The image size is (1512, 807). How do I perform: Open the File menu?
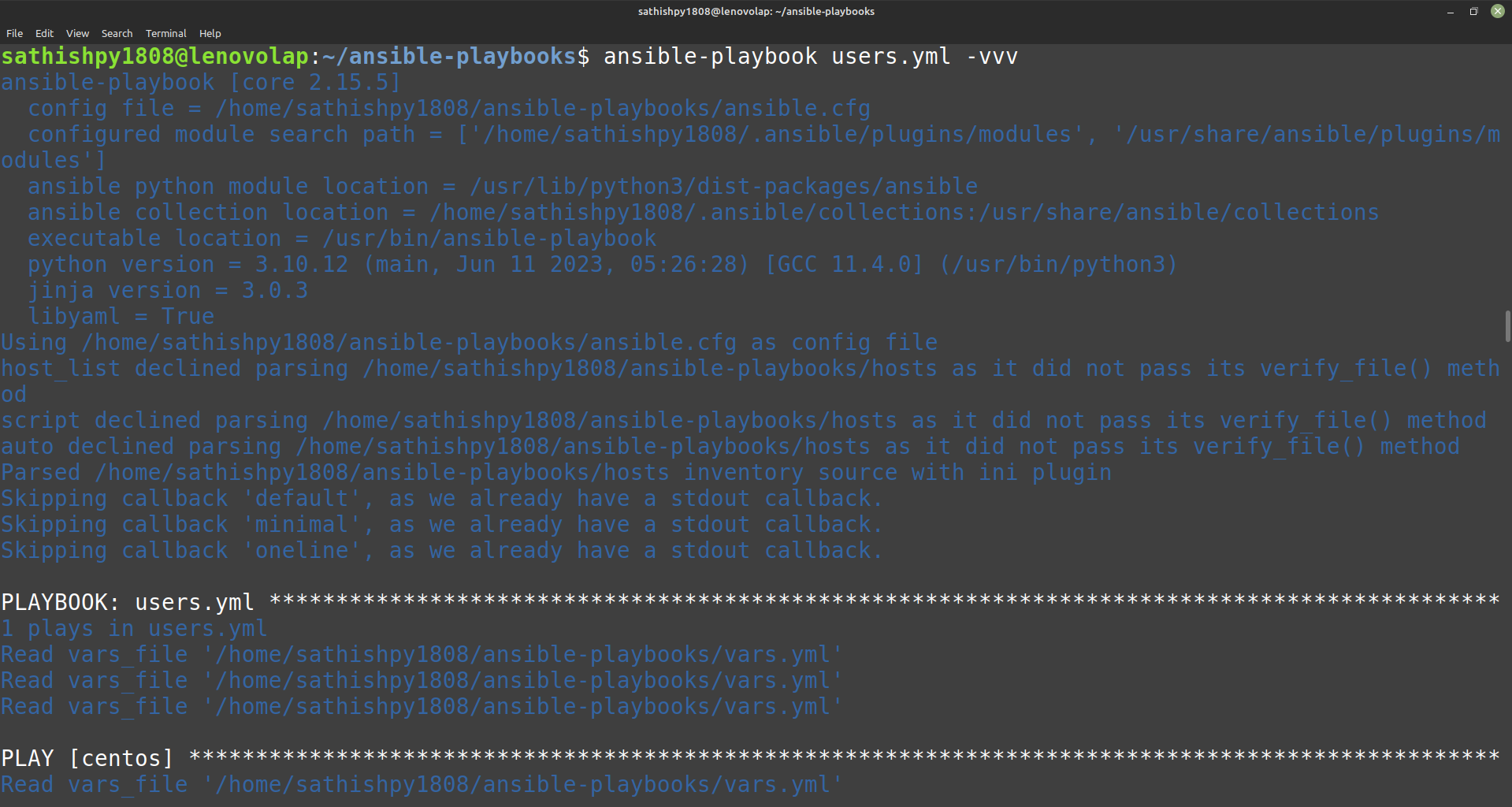tap(14, 33)
